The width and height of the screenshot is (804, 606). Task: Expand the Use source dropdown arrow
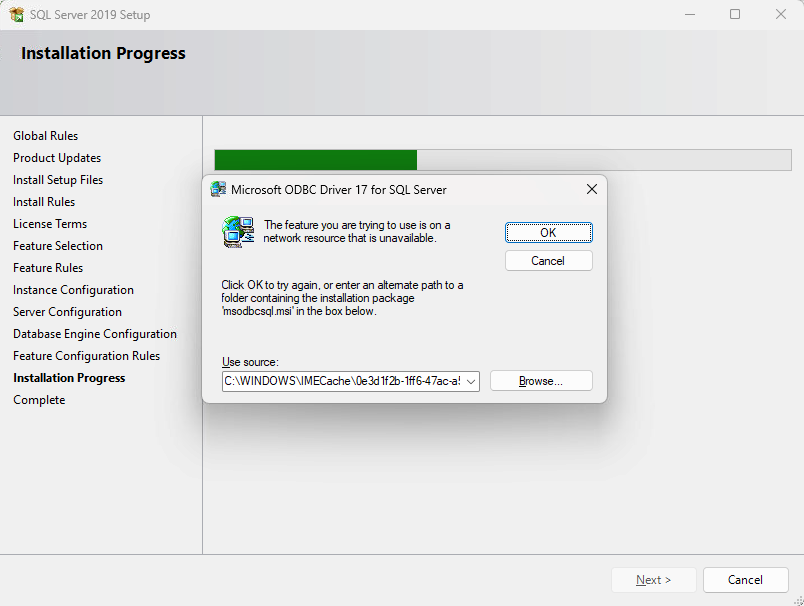click(471, 381)
